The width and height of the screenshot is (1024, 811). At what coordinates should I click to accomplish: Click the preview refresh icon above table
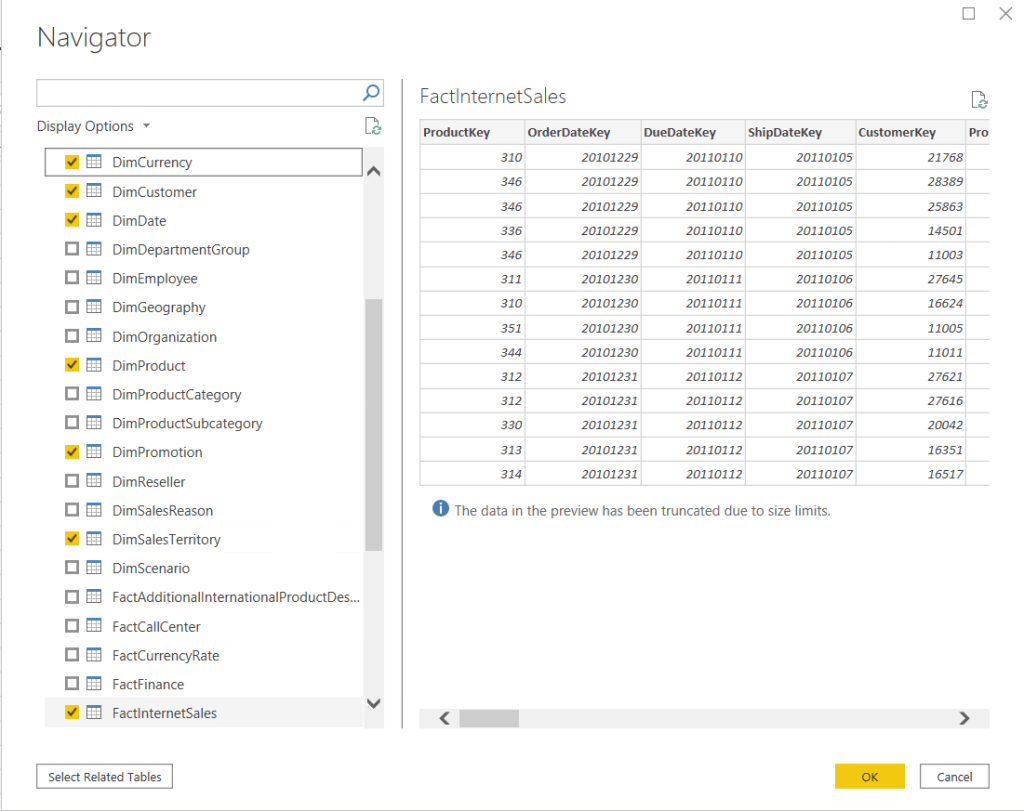(x=979, y=100)
